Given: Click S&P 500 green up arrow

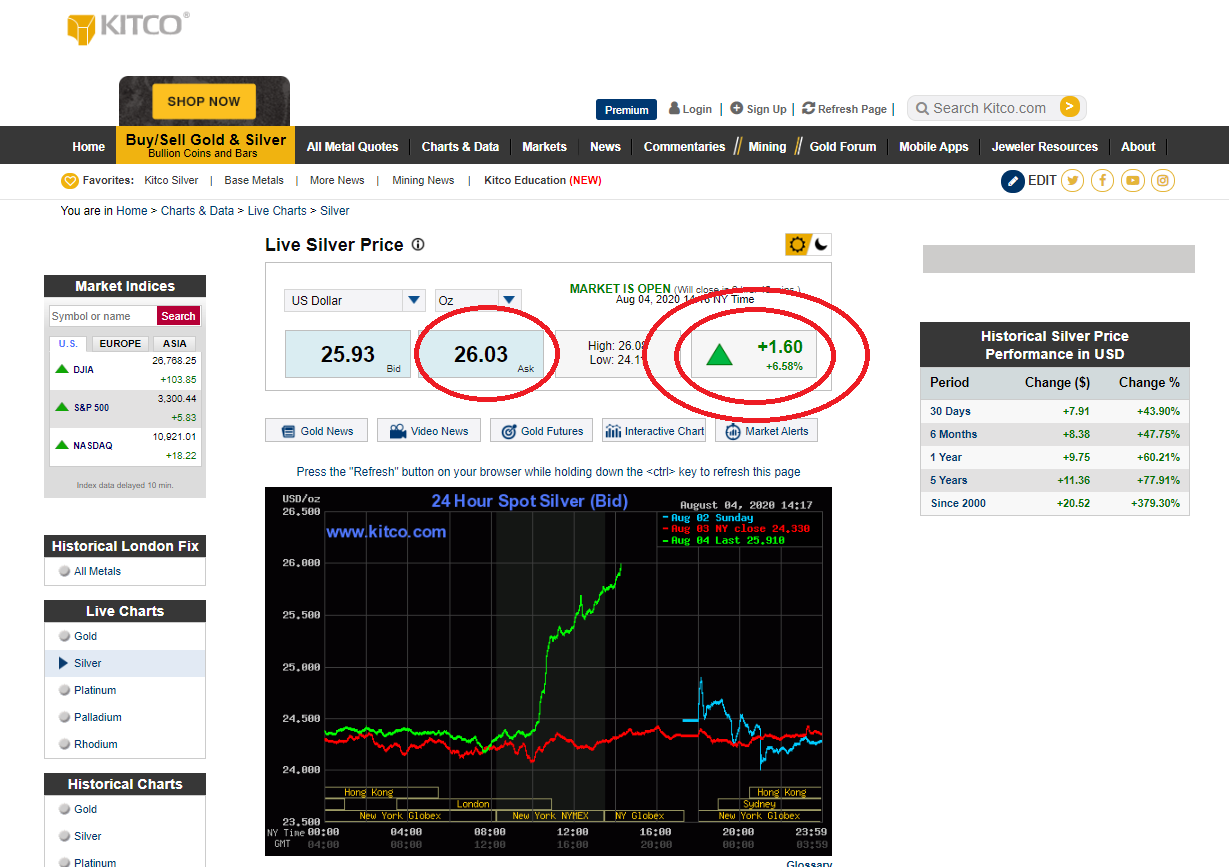Looking at the screenshot, I should click(62, 407).
